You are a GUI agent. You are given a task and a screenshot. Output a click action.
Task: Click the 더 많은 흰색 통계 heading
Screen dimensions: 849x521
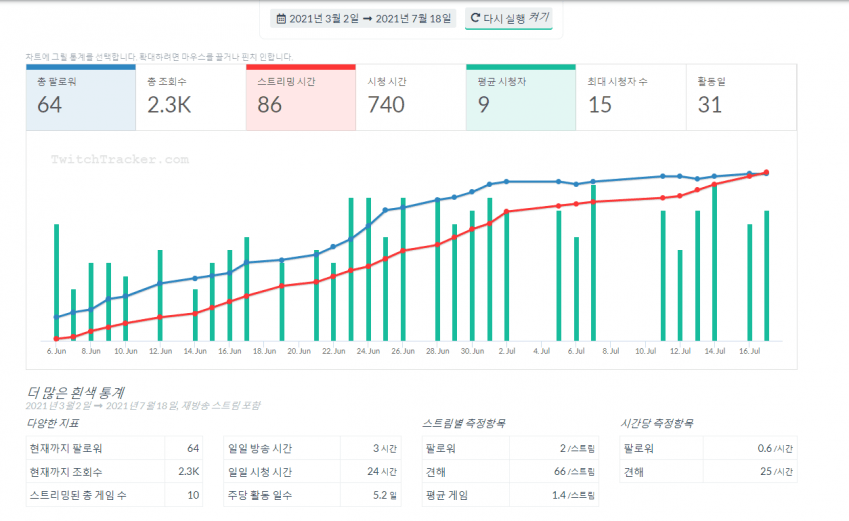pyautogui.click(x=75, y=392)
